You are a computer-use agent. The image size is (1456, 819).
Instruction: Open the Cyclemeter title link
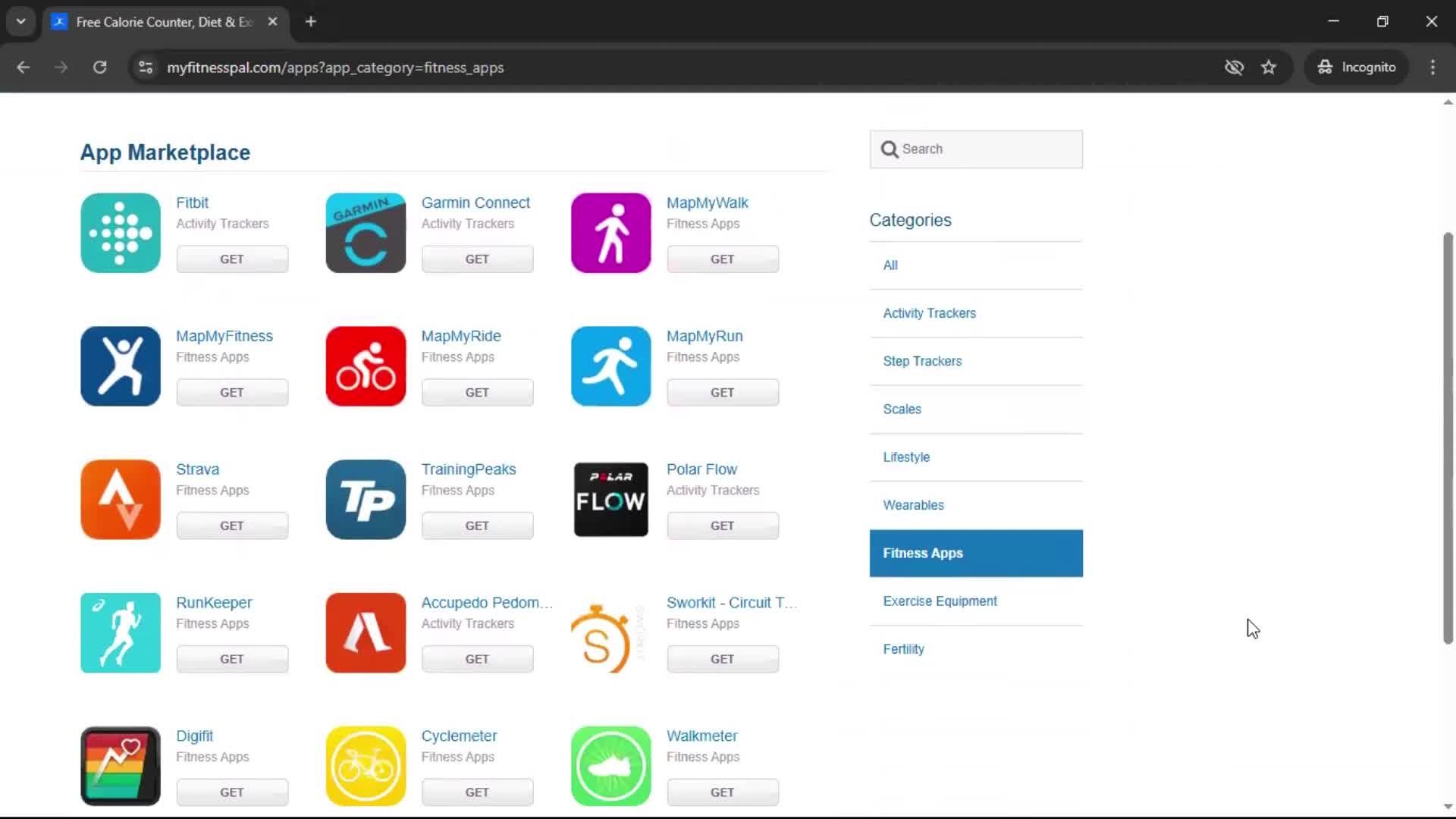pyautogui.click(x=459, y=736)
